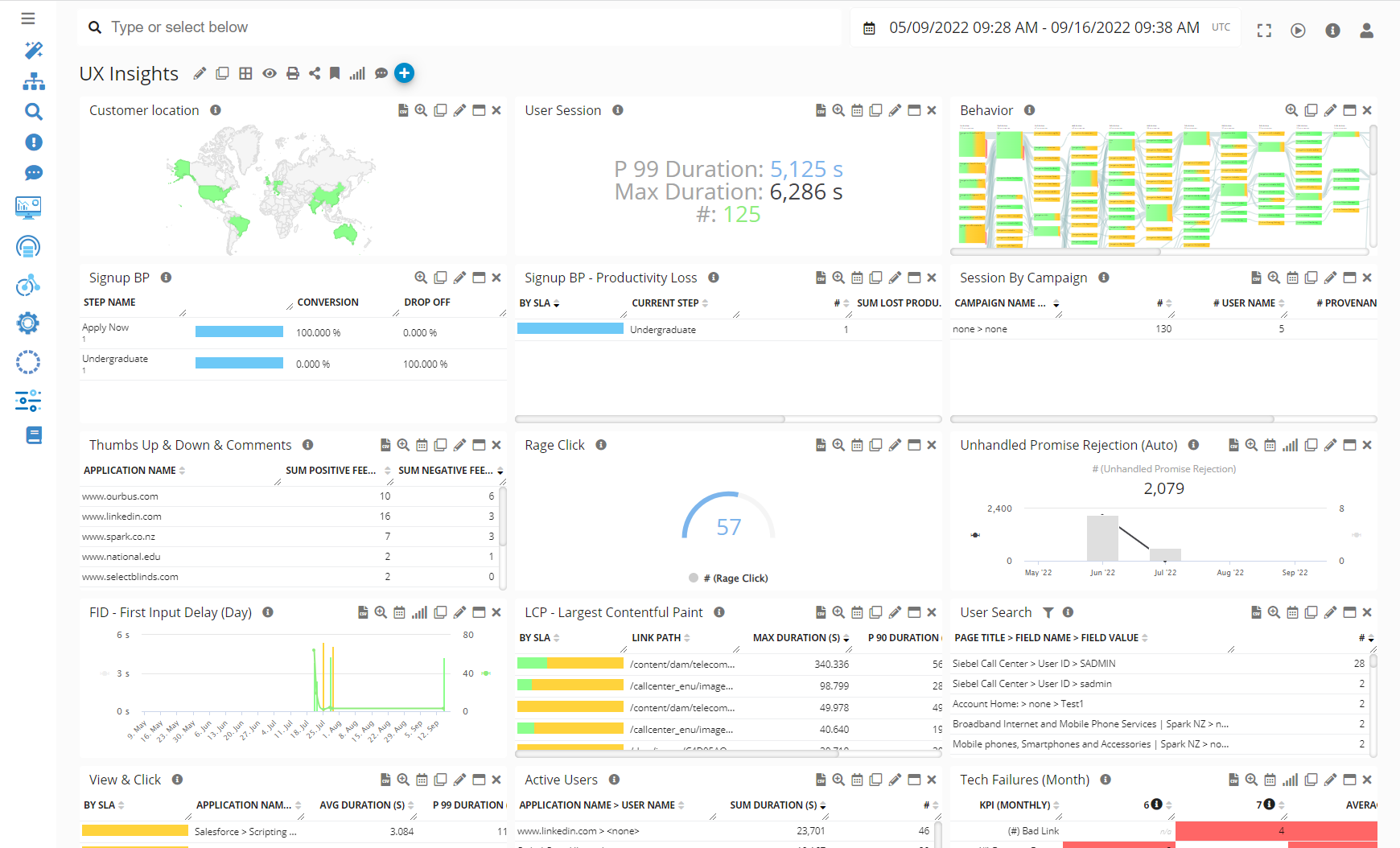Screen dimensions: 1400x848
Task: Click the share icon next to UX Insights
Action: coord(315,73)
